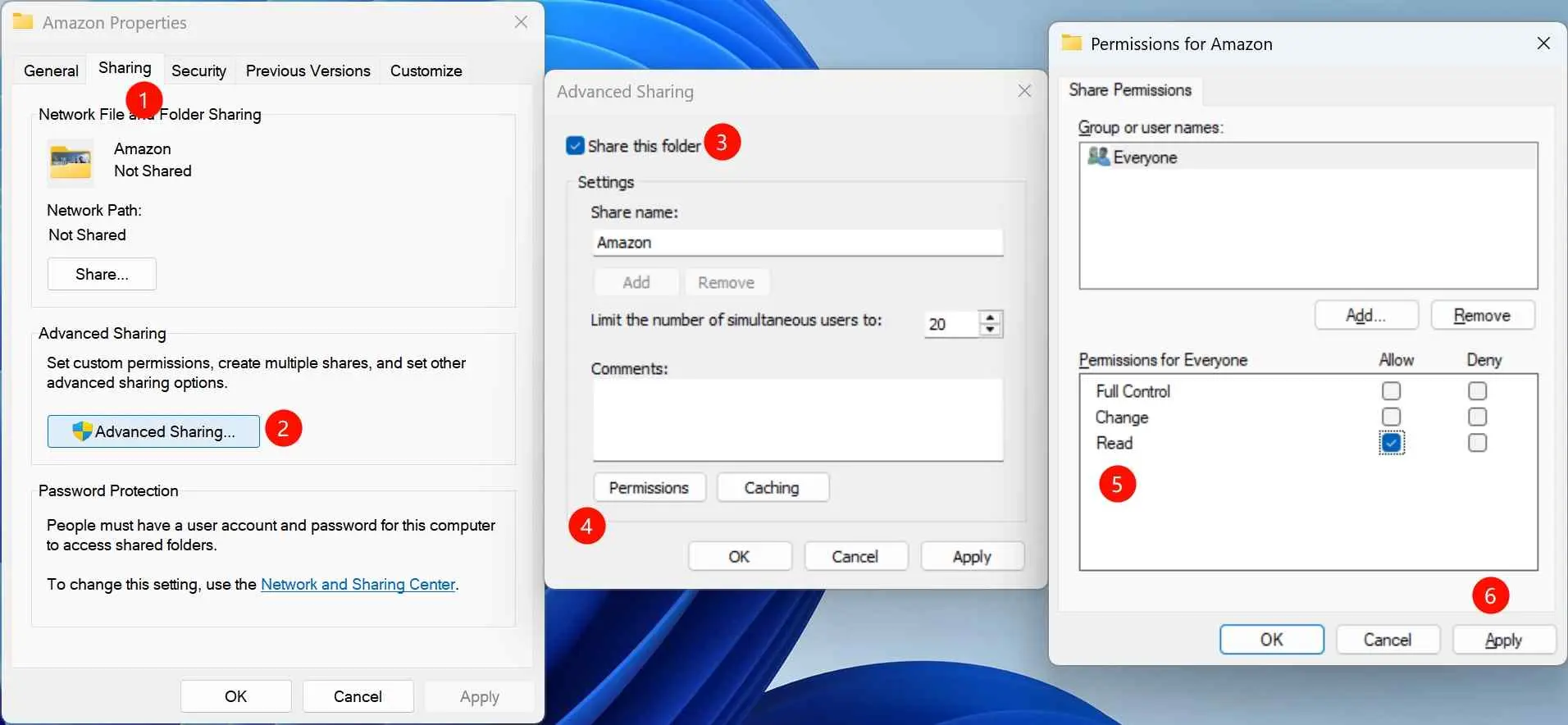Close the Permissions for Amazon dialog
Image resolution: width=1568 pixels, height=725 pixels.
[1543, 43]
